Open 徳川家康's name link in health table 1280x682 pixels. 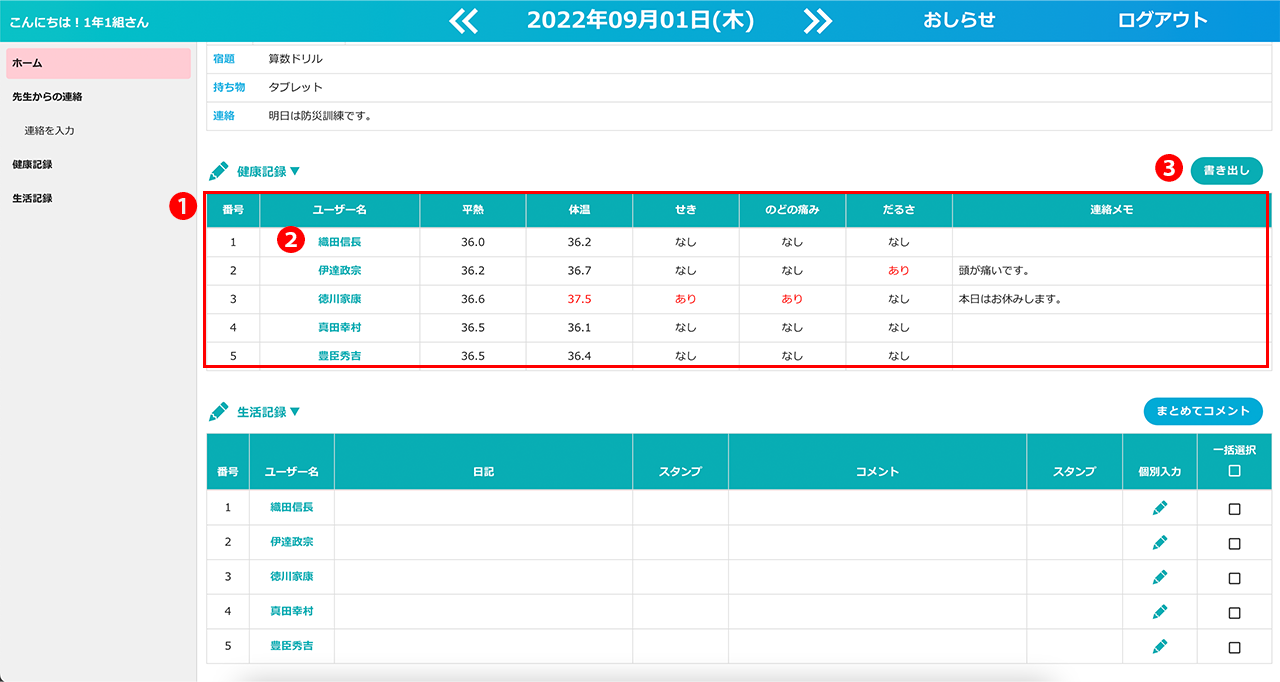(339, 299)
